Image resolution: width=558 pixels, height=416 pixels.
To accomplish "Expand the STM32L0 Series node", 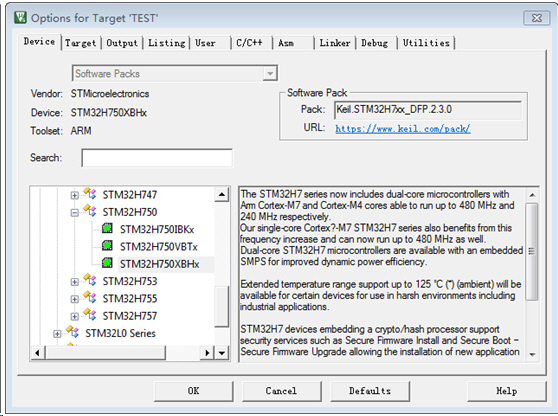I will pos(57,334).
